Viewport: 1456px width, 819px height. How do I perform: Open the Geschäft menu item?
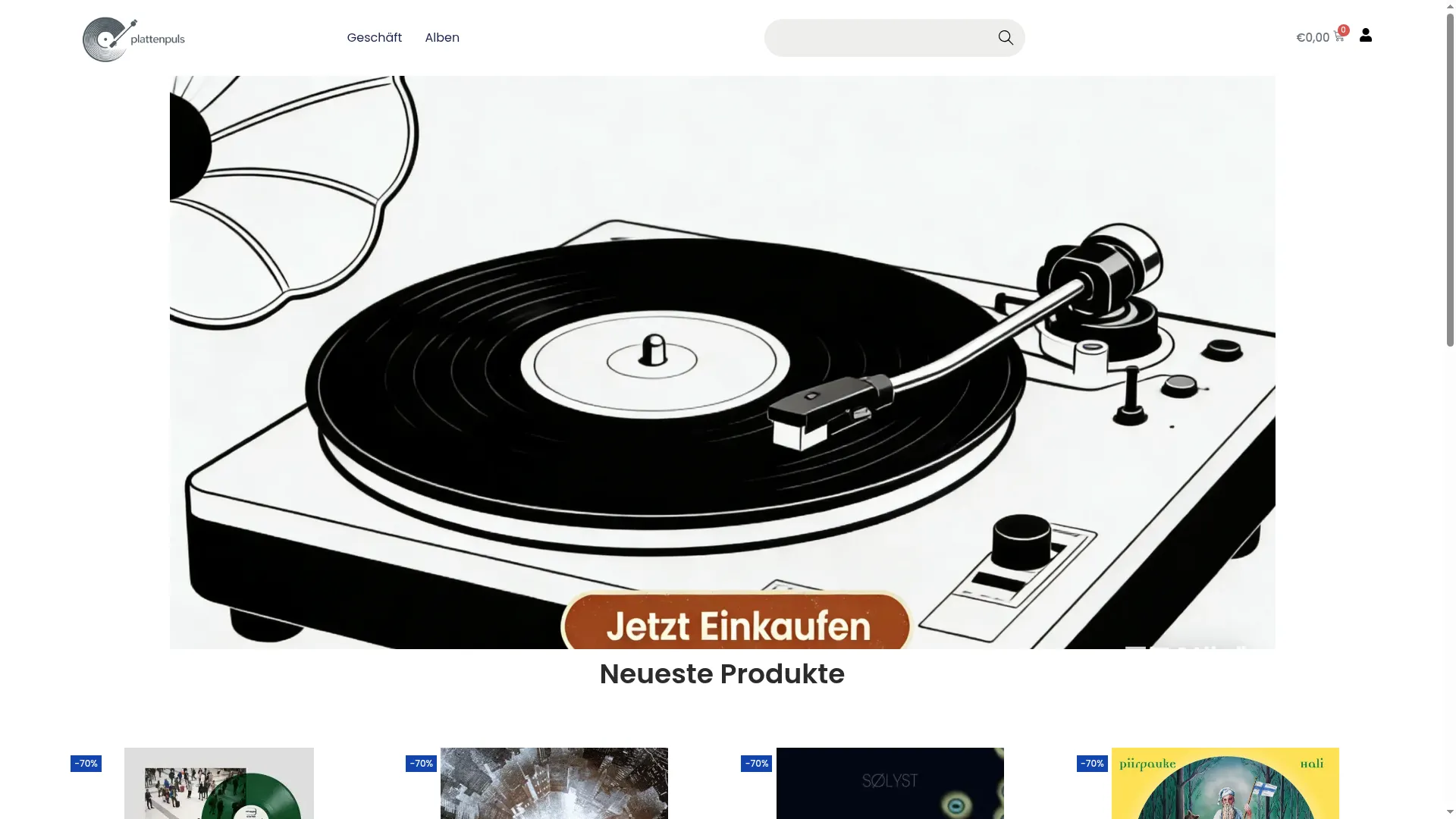pos(375,38)
